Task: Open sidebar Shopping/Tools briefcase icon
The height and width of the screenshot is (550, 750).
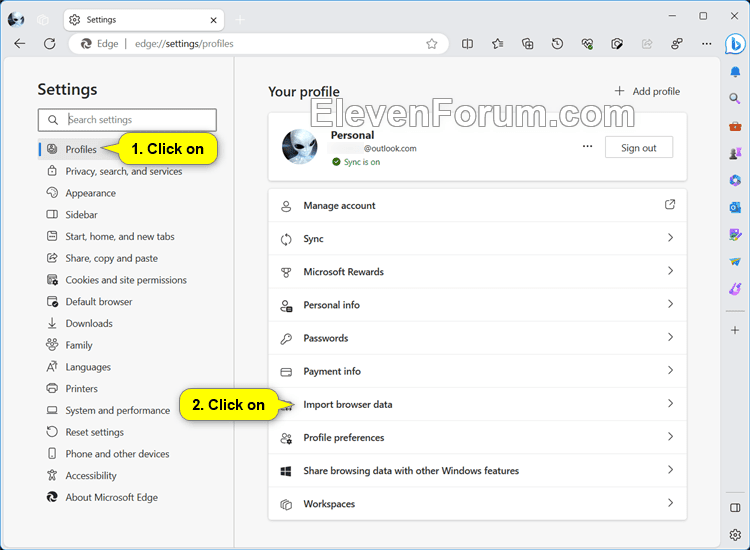Action: [x=735, y=126]
